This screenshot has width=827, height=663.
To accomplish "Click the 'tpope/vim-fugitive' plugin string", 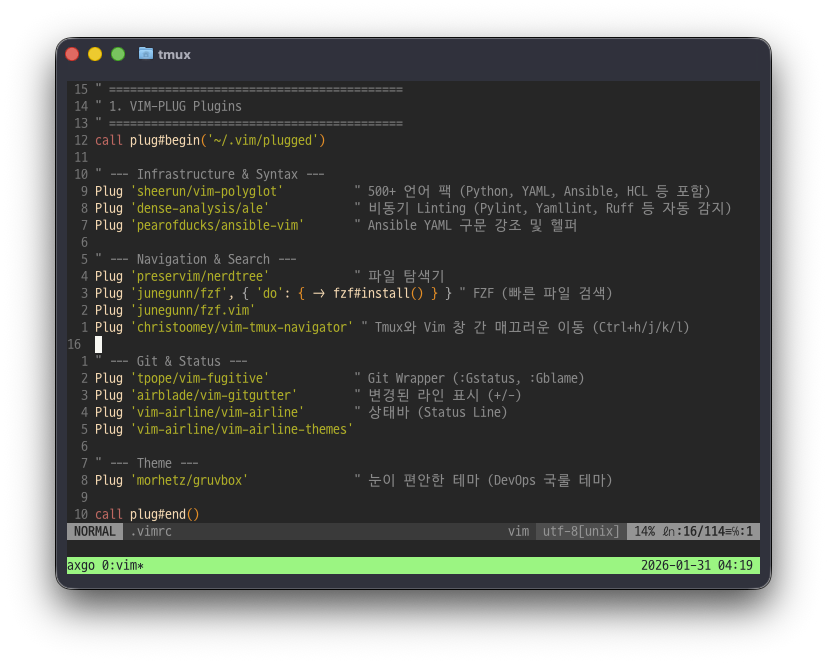I will coord(199,378).
